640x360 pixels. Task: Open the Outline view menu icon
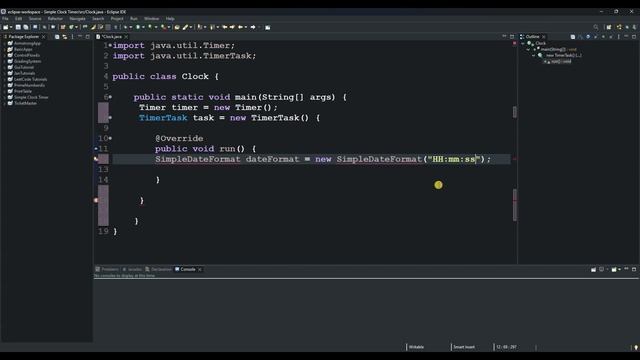[619, 37]
